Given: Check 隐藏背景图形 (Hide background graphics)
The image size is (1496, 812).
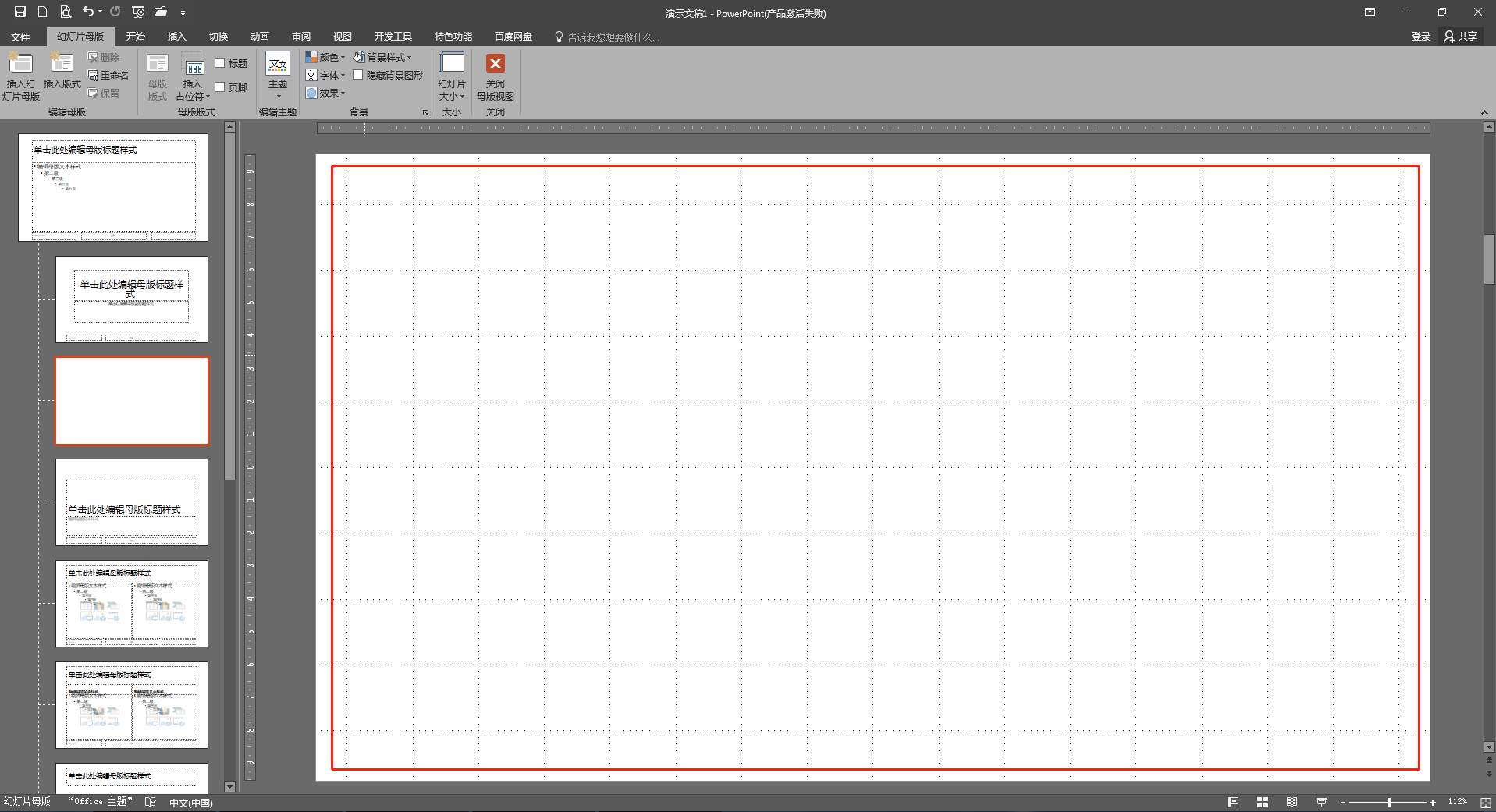Looking at the screenshot, I should (358, 75).
